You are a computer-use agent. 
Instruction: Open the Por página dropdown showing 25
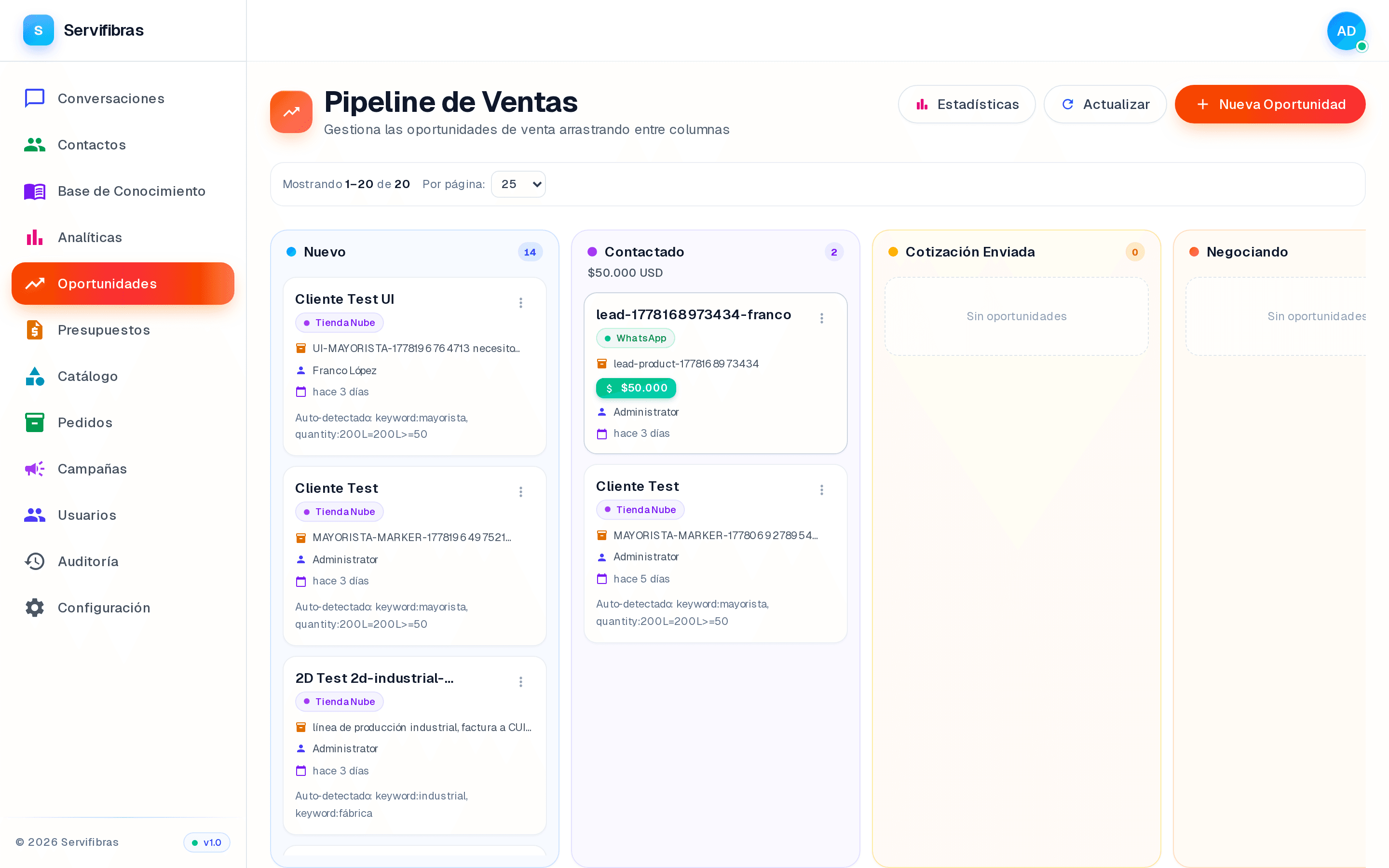click(518, 184)
